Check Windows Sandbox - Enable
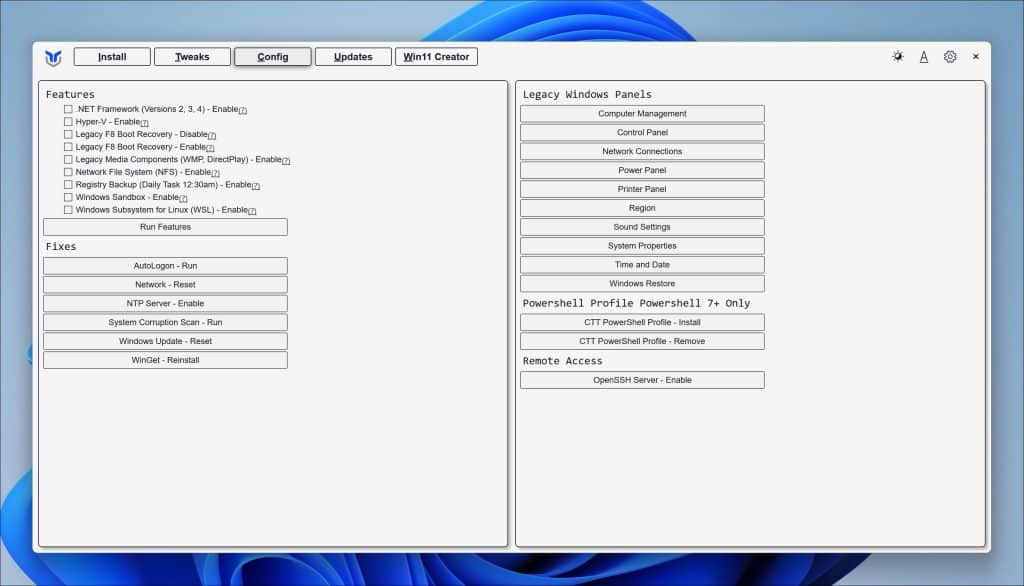 point(68,197)
